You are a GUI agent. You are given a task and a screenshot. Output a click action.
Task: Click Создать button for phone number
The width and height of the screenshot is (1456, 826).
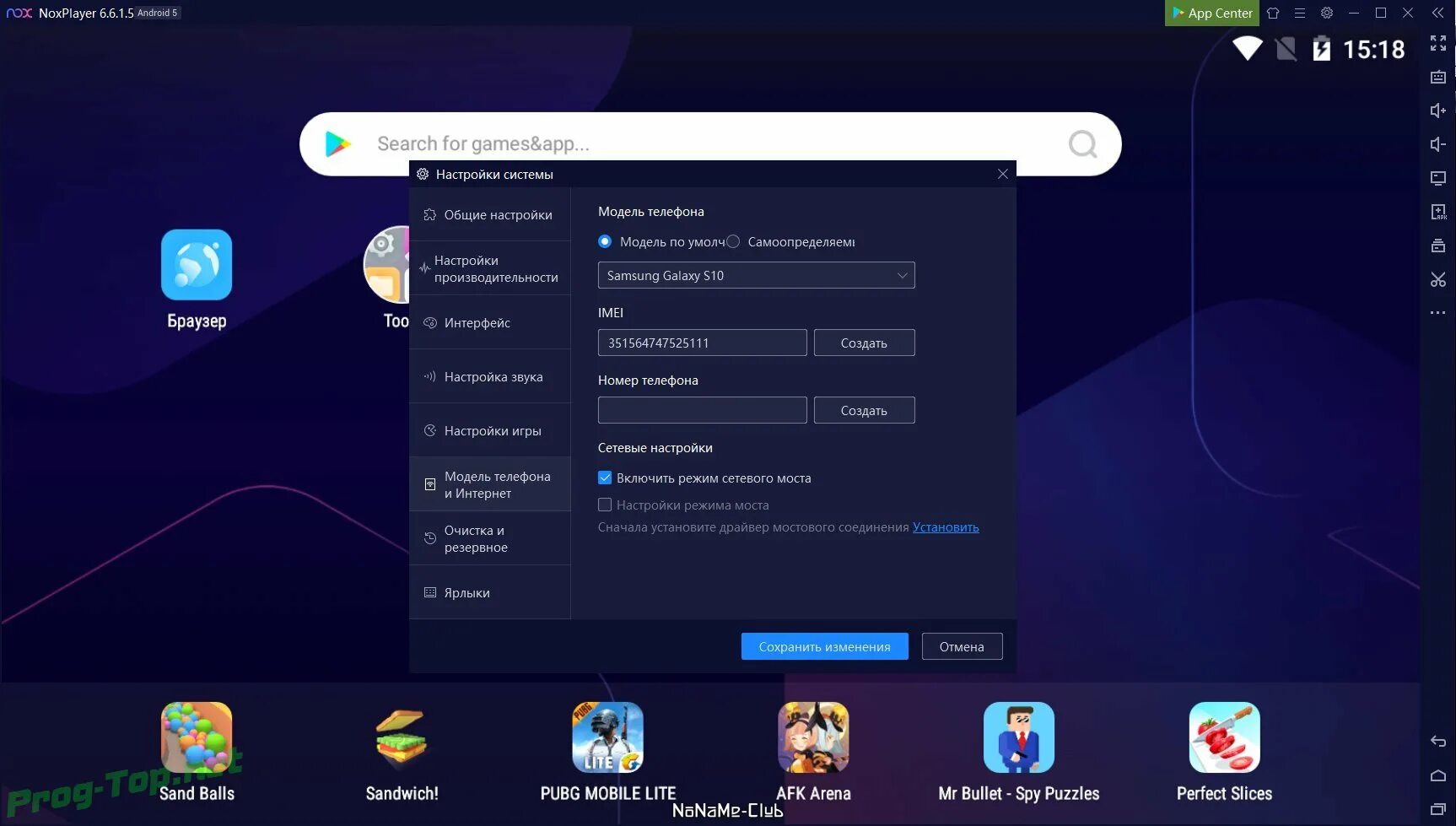point(864,411)
